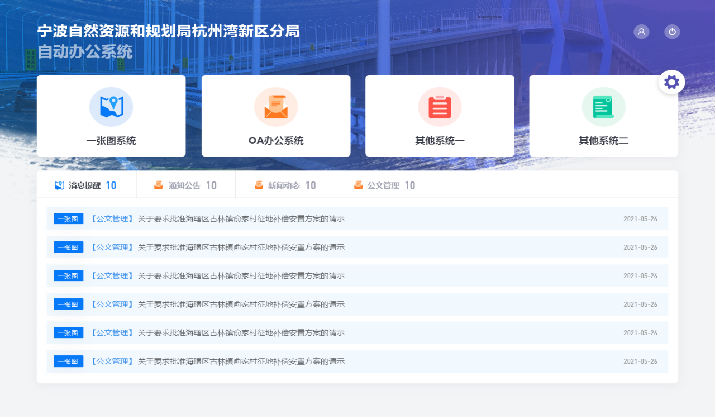Viewport: 716px width, 418px height.
Task: Click the map icon for 一张图系统
Action: (111, 105)
